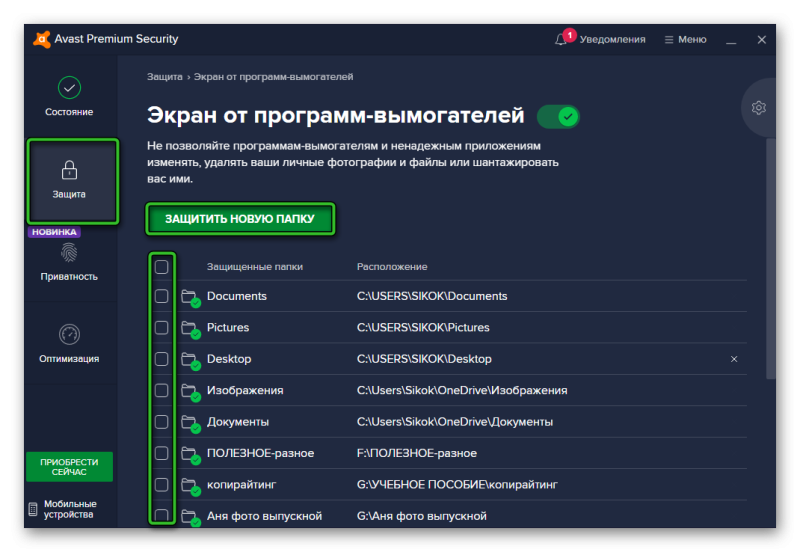Viewport: 800px width, 552px height.
Task: Open Мобильные устройства phone icon
Action: point(33,509)
